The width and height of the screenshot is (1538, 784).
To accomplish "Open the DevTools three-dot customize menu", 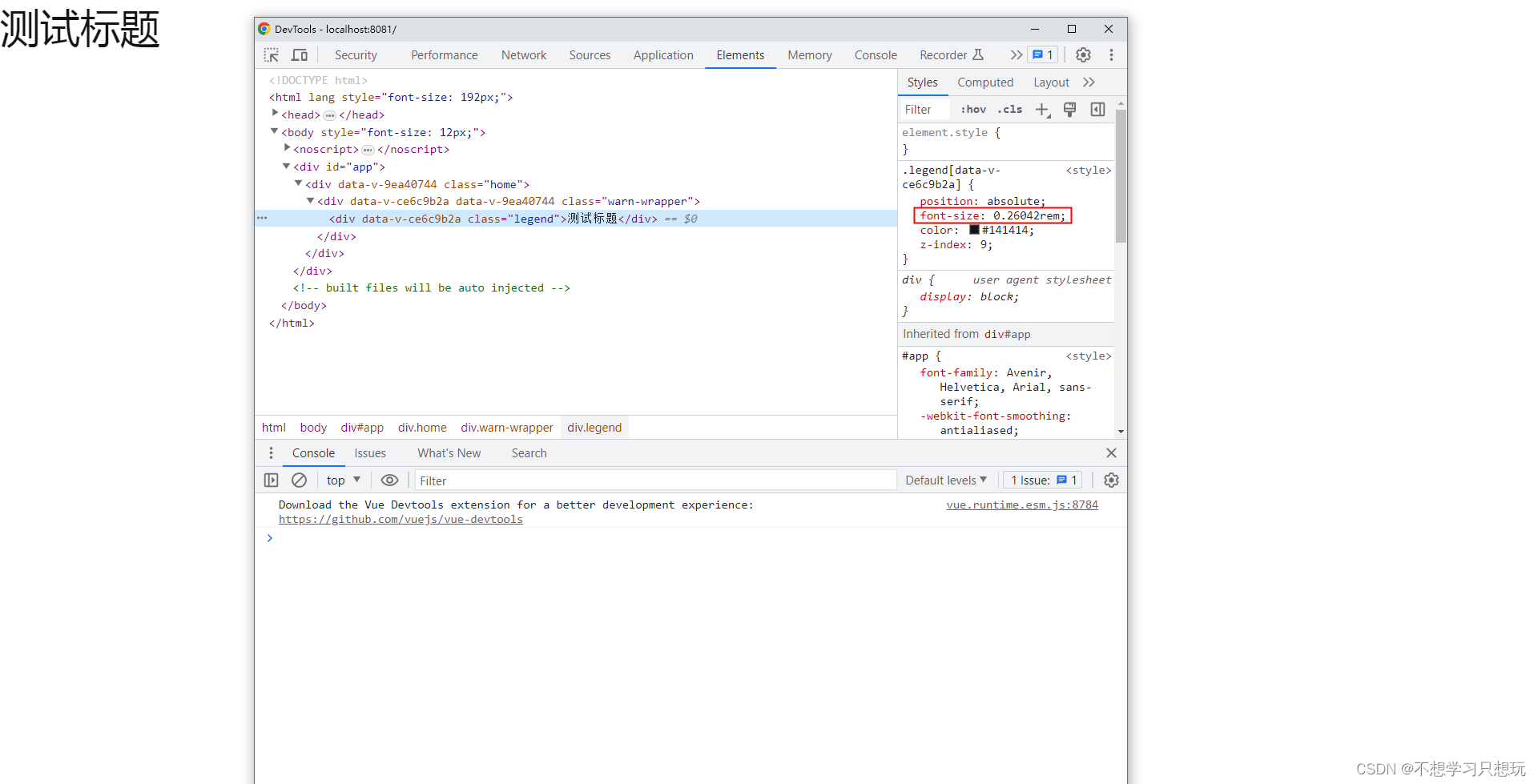I will 1111,55.
